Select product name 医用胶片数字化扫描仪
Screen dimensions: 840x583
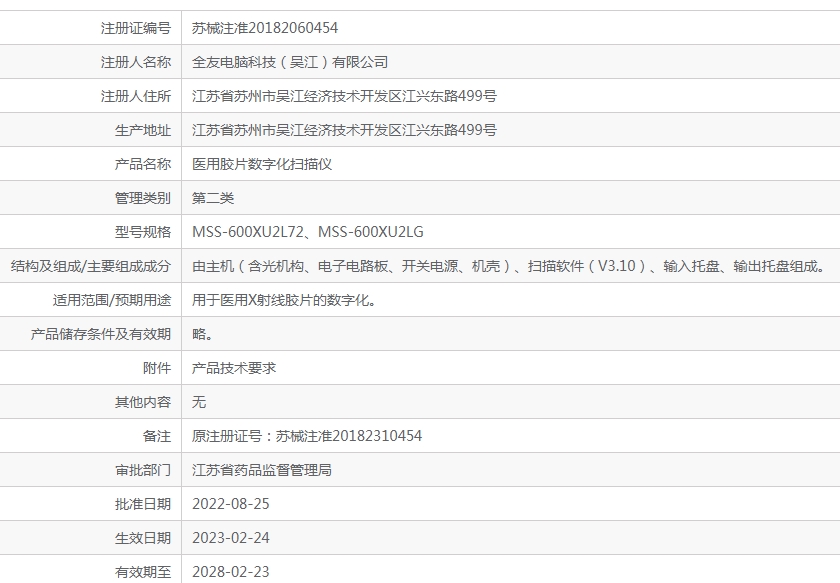pyautogui.click(x=262, y=164)
